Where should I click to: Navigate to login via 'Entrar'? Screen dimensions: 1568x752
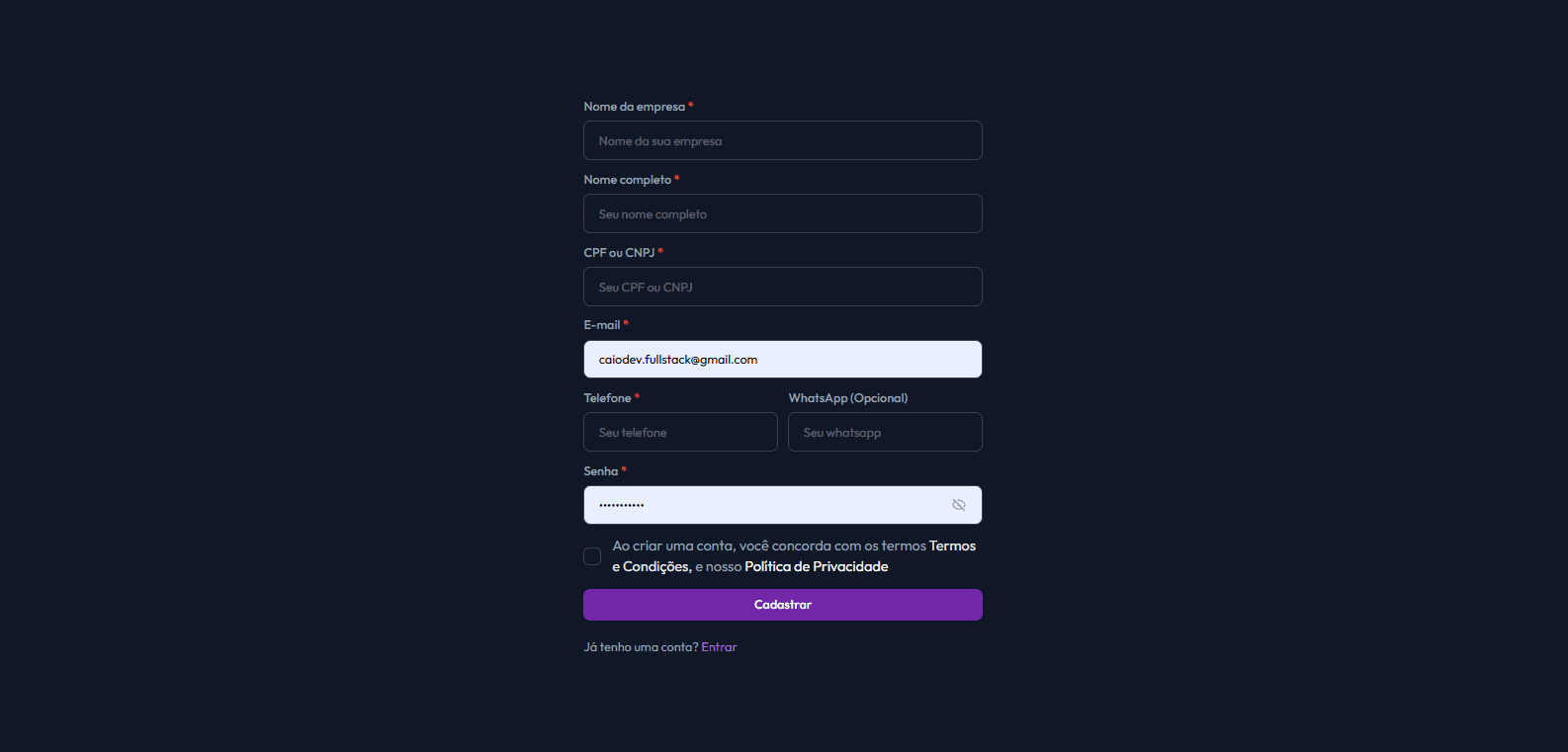719,646
